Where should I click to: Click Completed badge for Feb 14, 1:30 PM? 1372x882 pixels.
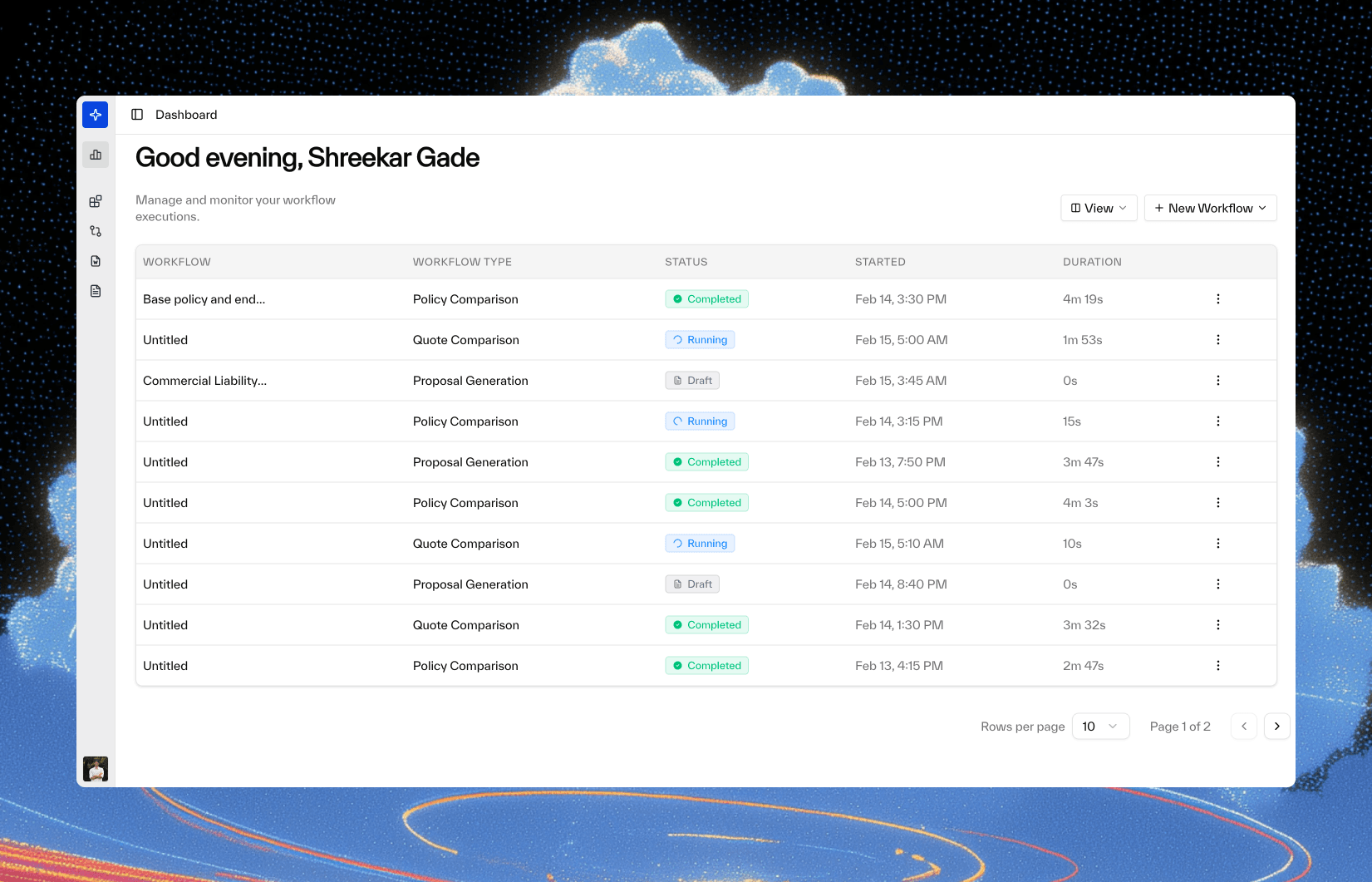707,625
